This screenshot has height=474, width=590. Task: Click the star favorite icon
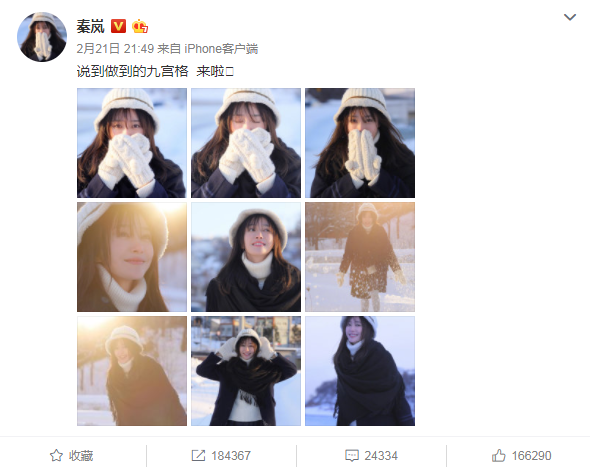click(56, 456)
